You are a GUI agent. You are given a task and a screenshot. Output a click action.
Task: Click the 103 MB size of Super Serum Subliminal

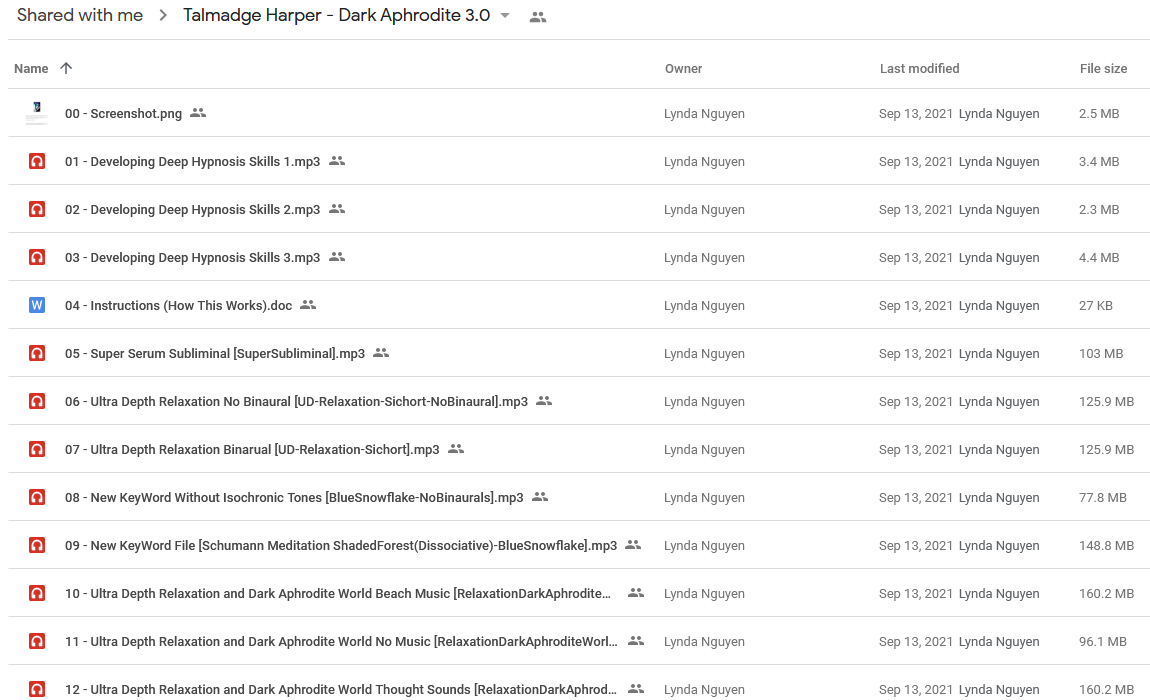pyautogui.click(x=1101, y=354)
